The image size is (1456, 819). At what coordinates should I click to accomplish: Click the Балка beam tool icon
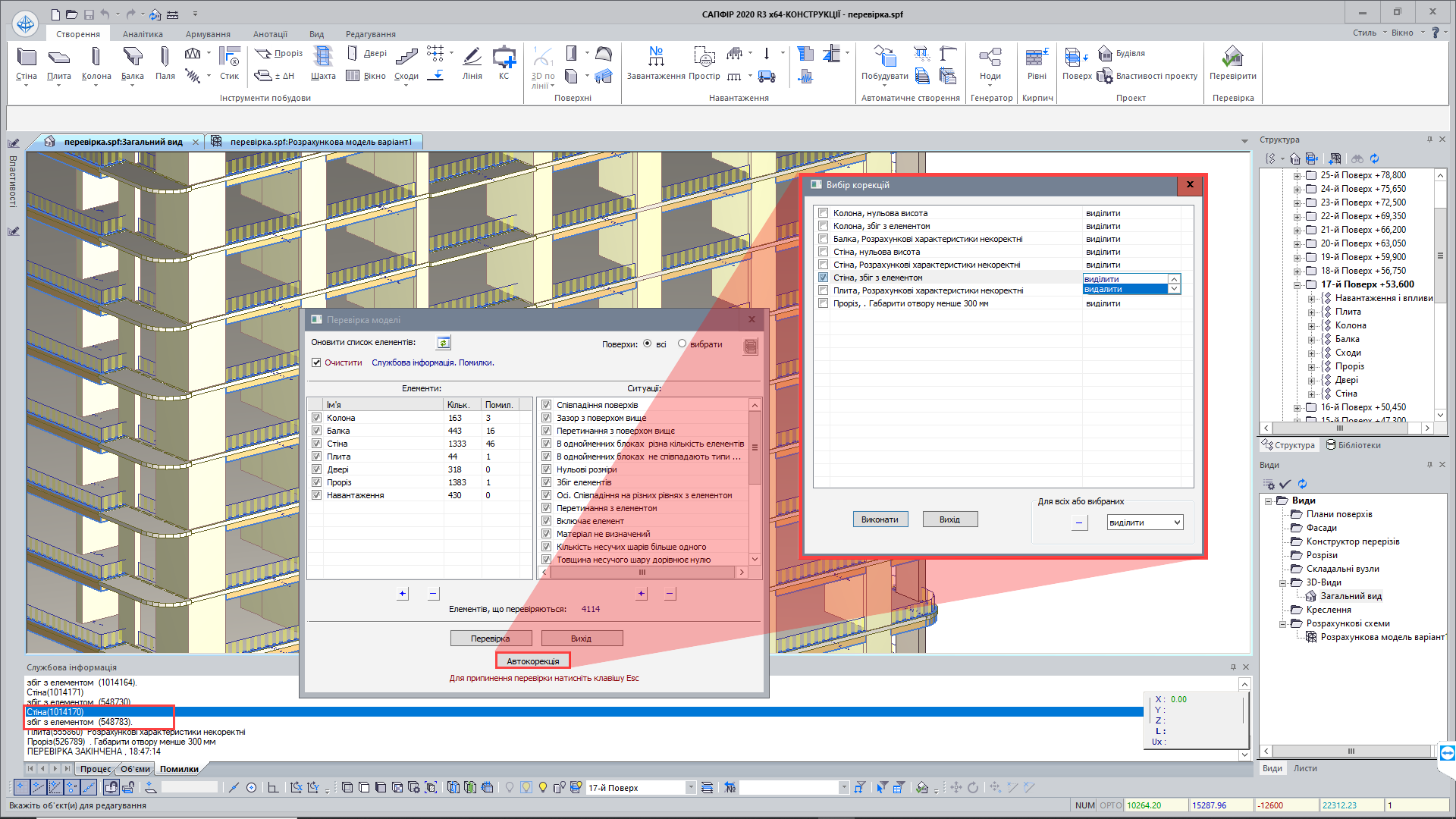click(132, 58)
